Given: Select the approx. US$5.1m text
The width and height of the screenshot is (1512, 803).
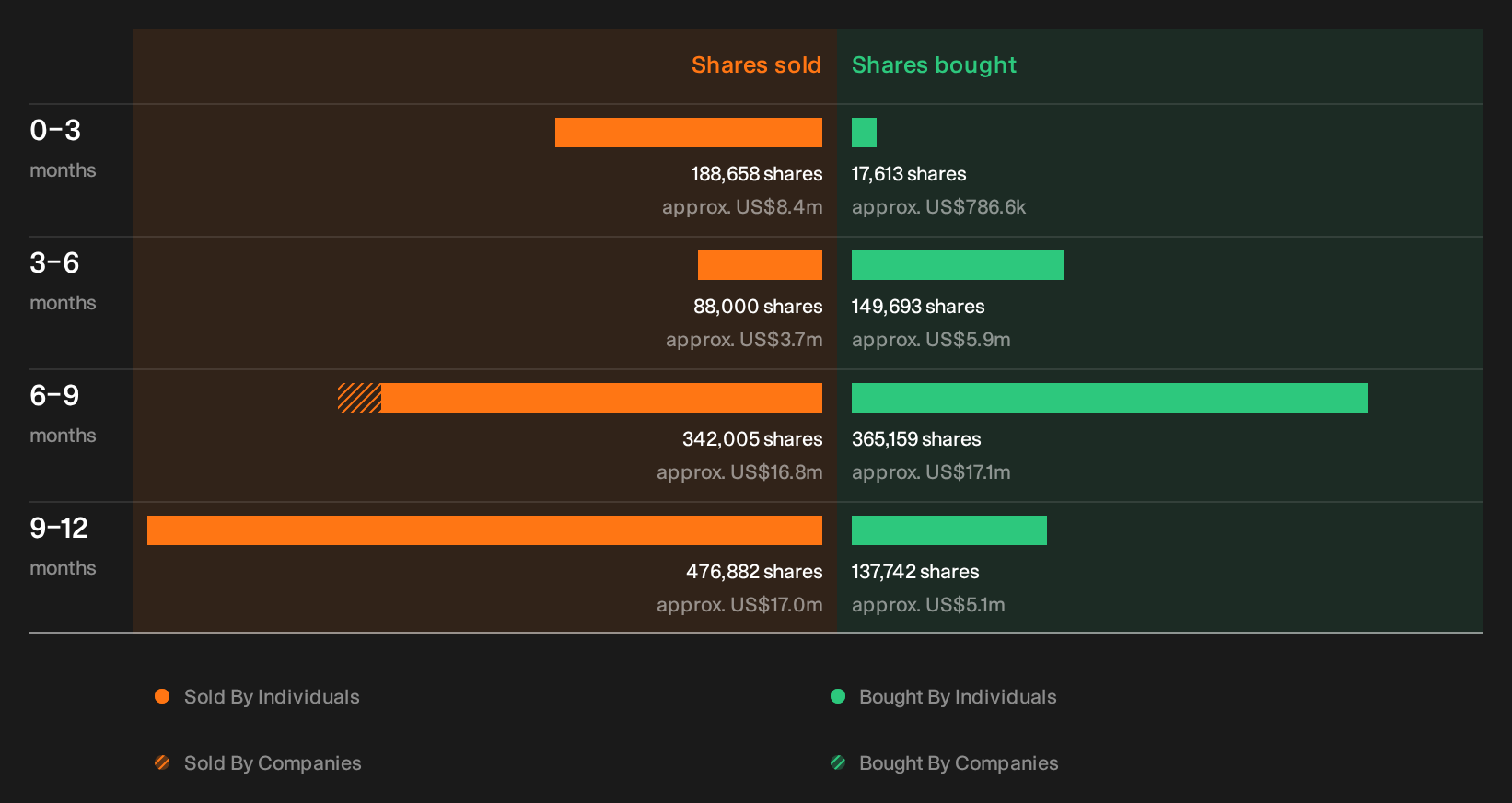Looking at the screenshot, I should coord(928,605).
